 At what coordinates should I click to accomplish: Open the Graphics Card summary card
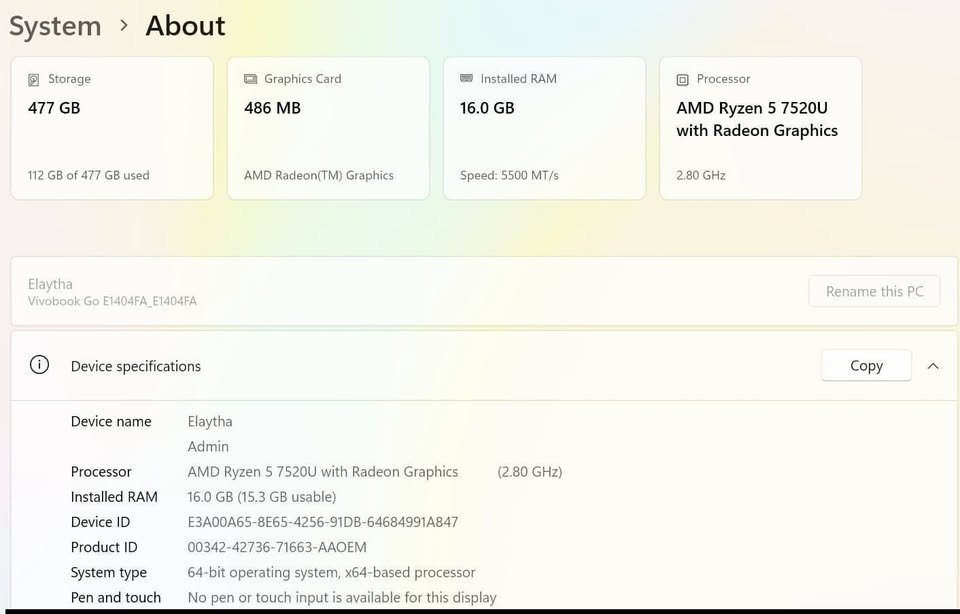328,128
